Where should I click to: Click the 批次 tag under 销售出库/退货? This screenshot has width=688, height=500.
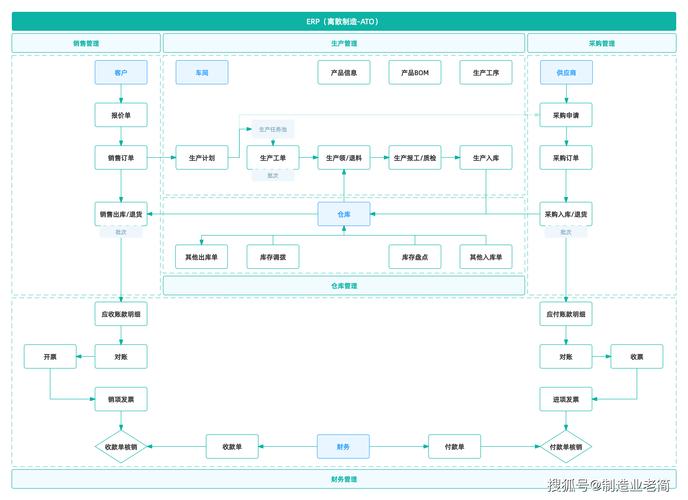[121, 232]
